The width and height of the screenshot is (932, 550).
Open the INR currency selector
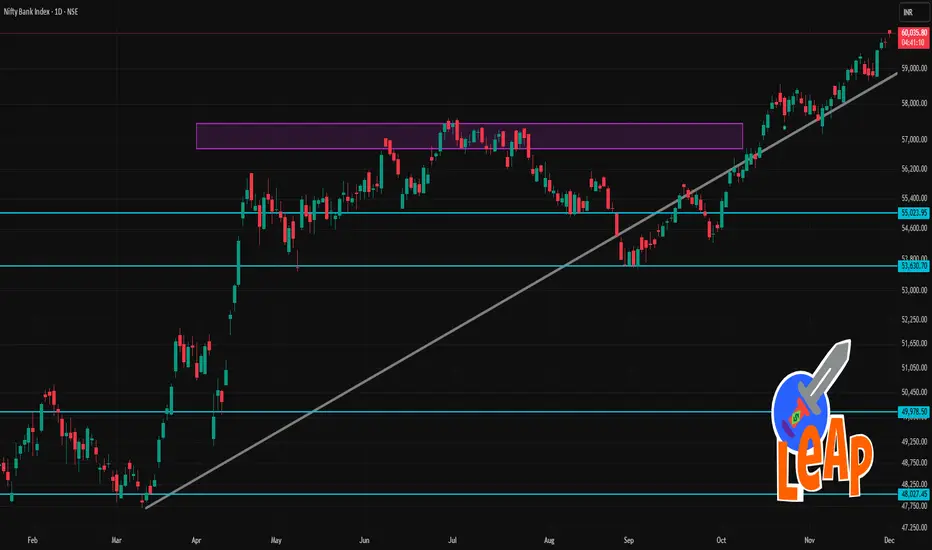(x=914, y=12)
